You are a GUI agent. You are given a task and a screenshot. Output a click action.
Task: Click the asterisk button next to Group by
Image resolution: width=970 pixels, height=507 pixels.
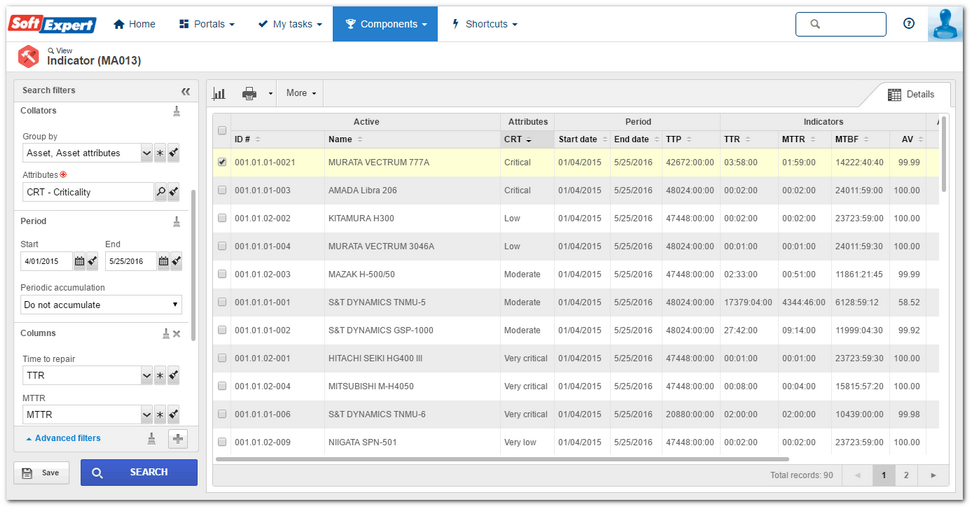pyautogui.click(x=160, y=153)
